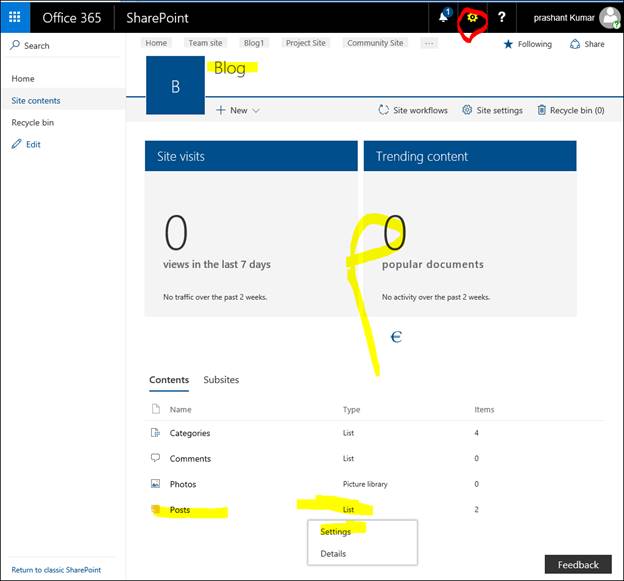The image size is (624, 581).
Task: Click the Categories list icon
Action: 155,433
